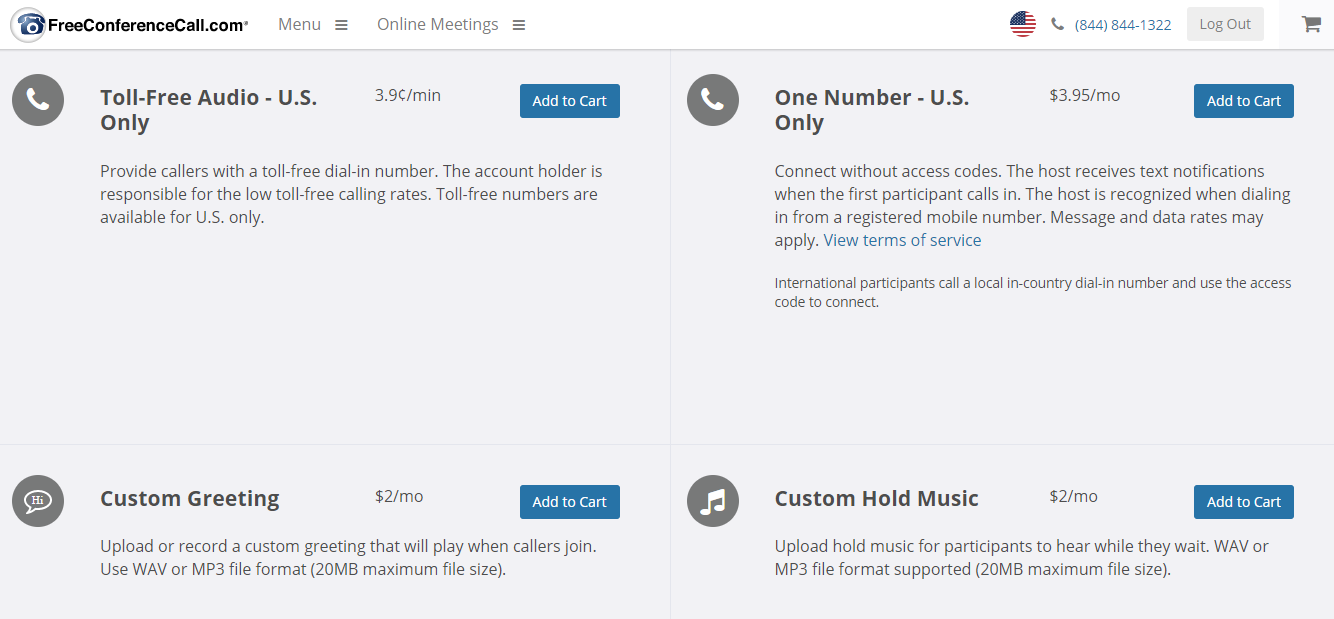1334x619 pixels.
Task: Click the US flag language icon
Action: (x=1022, y=25)
